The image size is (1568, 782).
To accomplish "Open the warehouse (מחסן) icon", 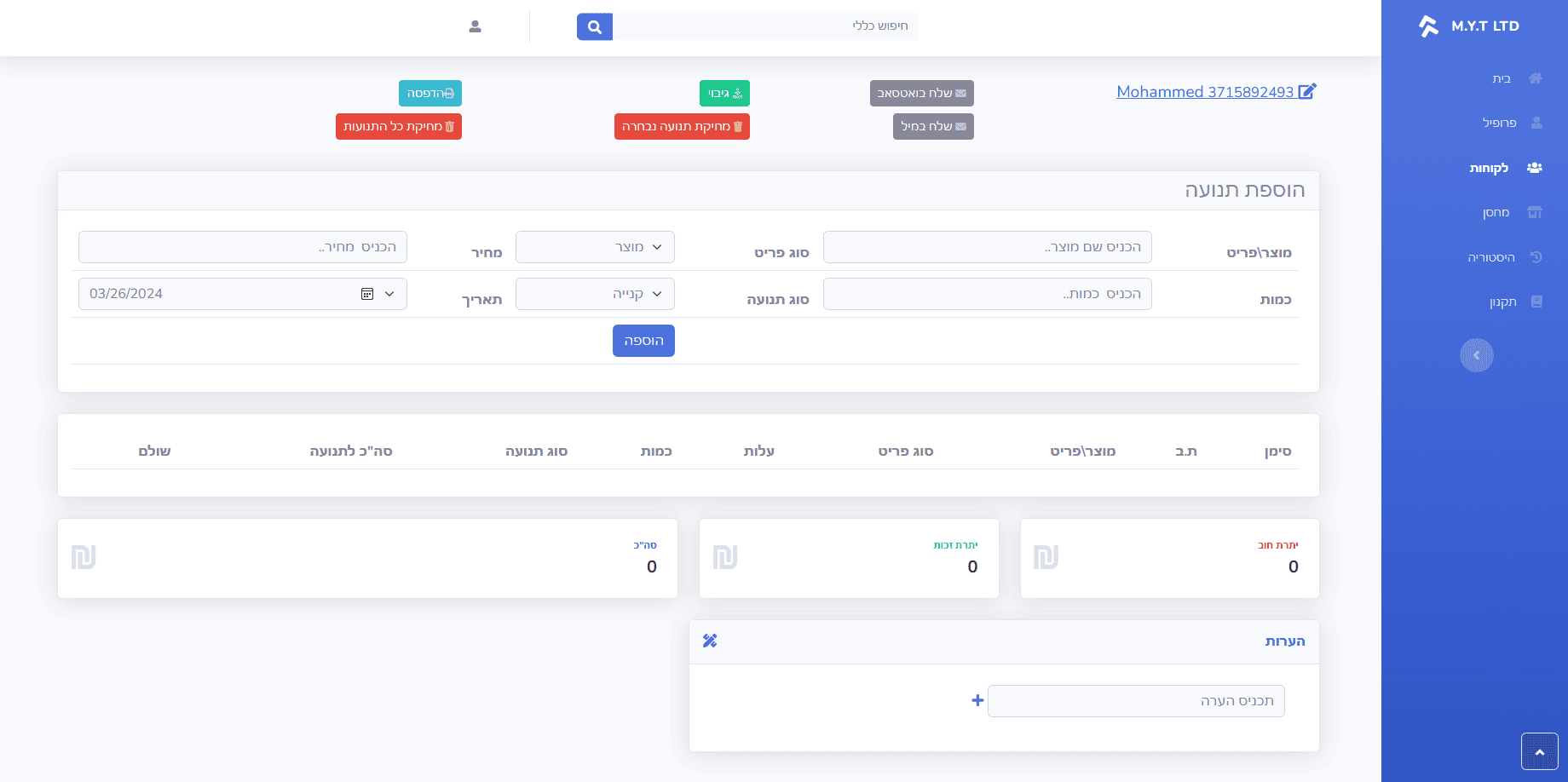I will (x=1536, y=212).
